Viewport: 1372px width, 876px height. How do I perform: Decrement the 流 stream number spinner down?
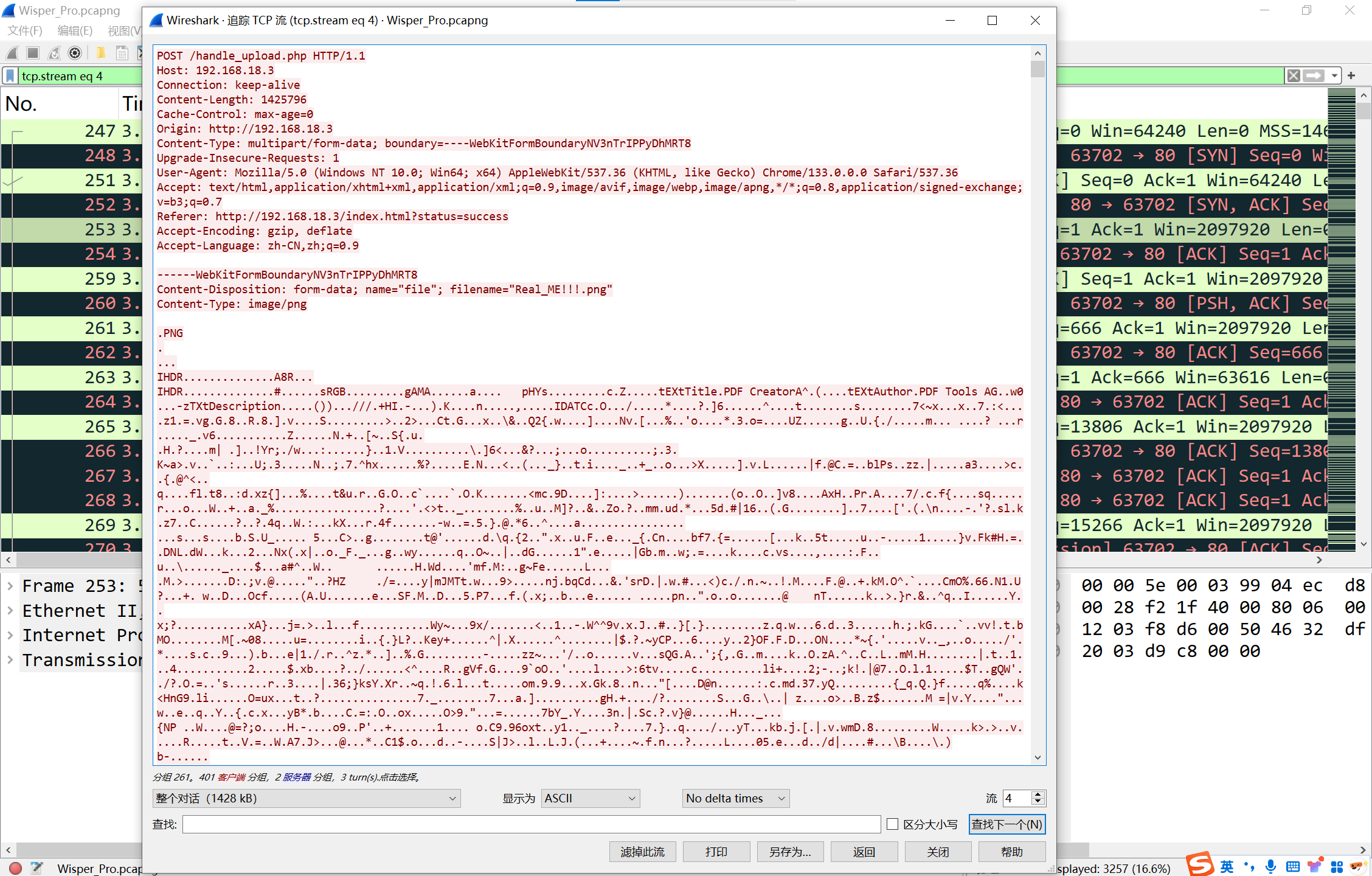tap(1039, 802)
